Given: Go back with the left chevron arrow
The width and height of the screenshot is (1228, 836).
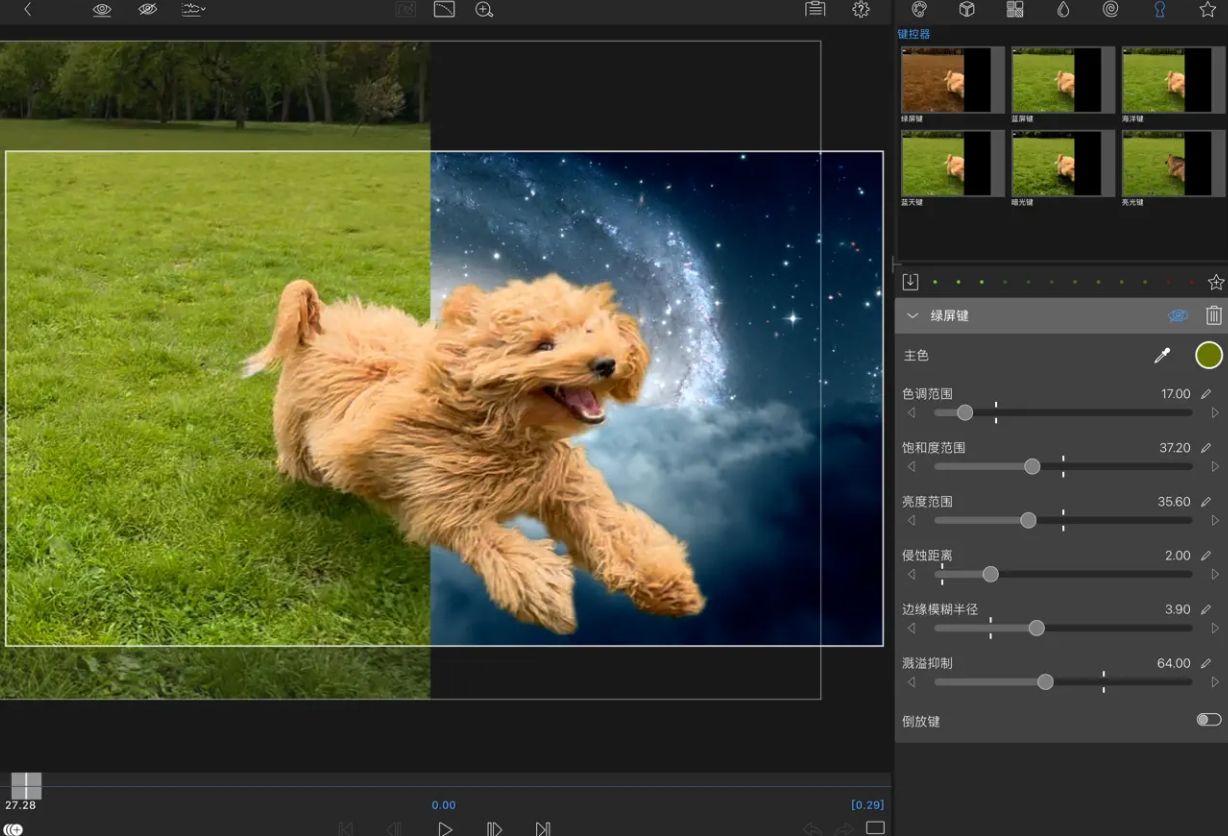Looking at the screenshot, I should tap(28, 10).
